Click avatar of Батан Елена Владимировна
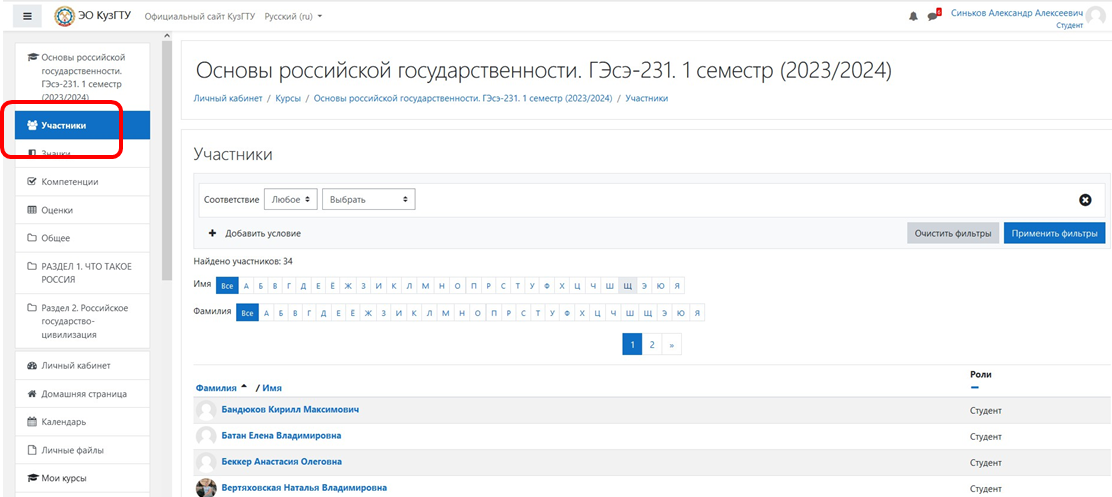Screen dimensions: 1112x497 click(x=206, y=436)
